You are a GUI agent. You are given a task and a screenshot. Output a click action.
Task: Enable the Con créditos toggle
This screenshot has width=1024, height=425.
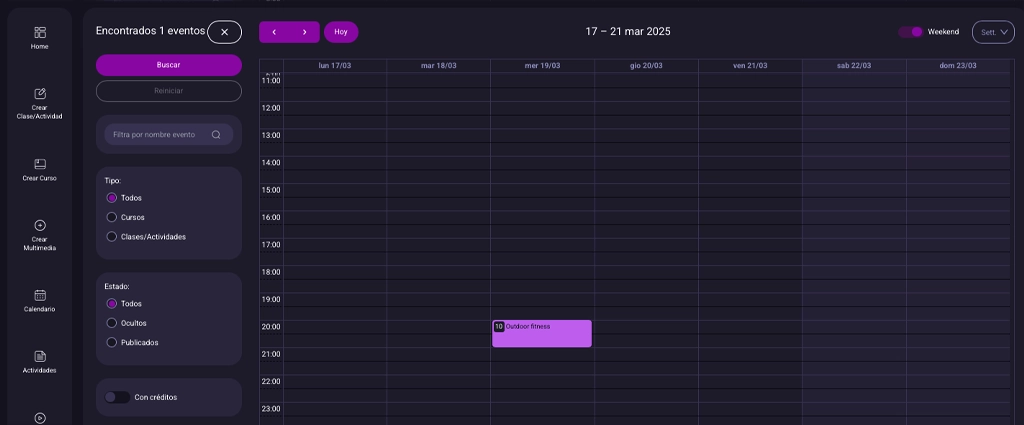[117, 397]
